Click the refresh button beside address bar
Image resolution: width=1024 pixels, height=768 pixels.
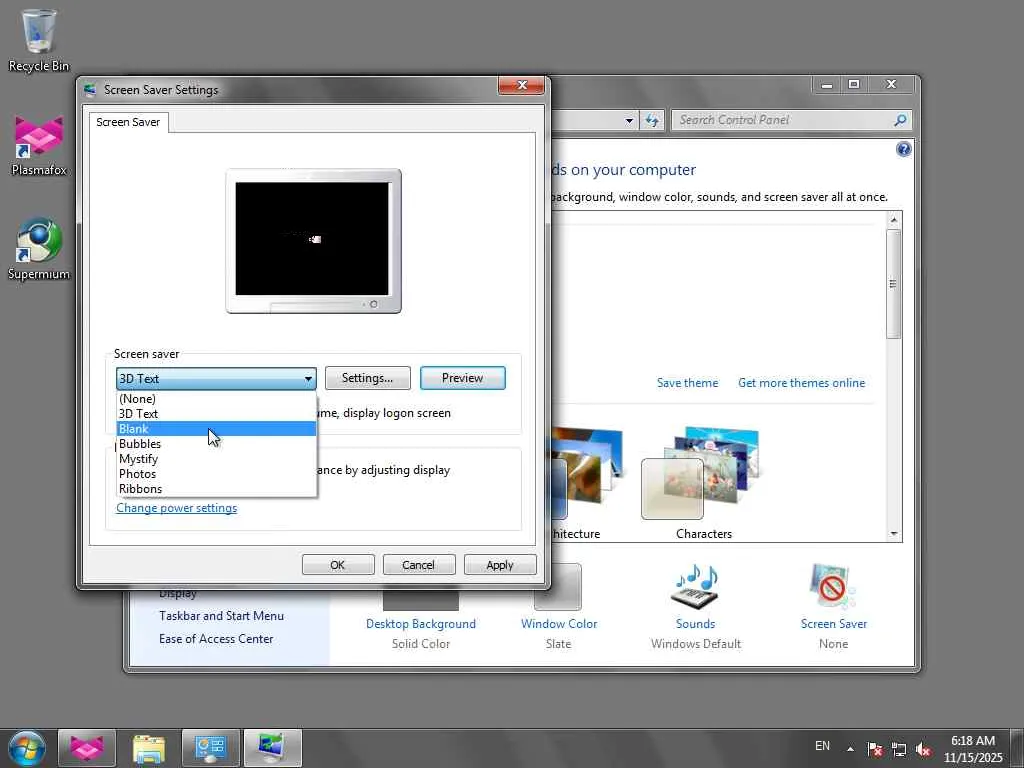tap(652, 120)
